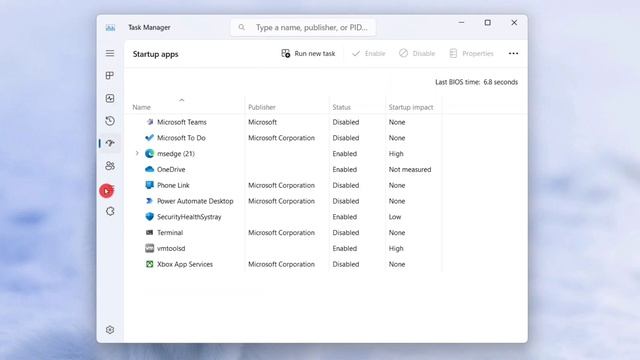Click the Microsoft publisher of Teams
This screenshot has height=360, width=640.
(262, 122)
